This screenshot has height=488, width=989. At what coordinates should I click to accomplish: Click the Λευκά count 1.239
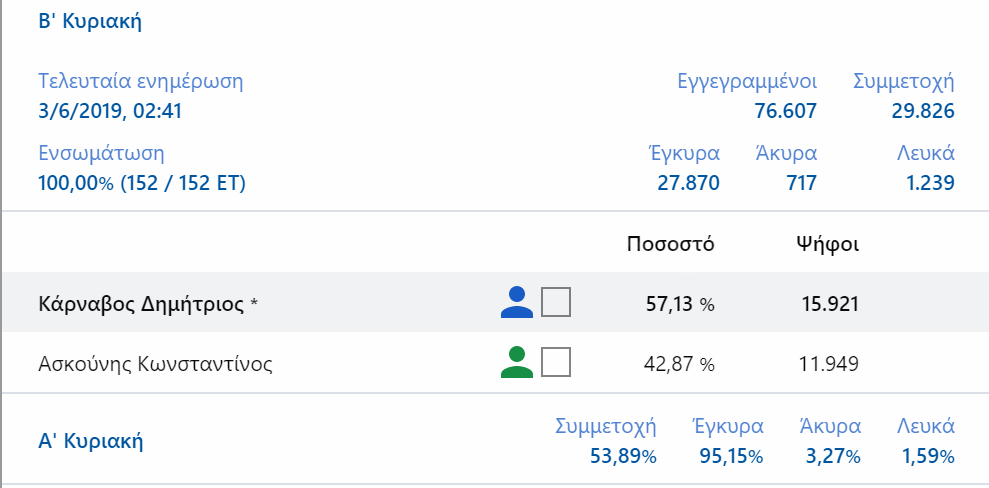click(x=931, y=183)
